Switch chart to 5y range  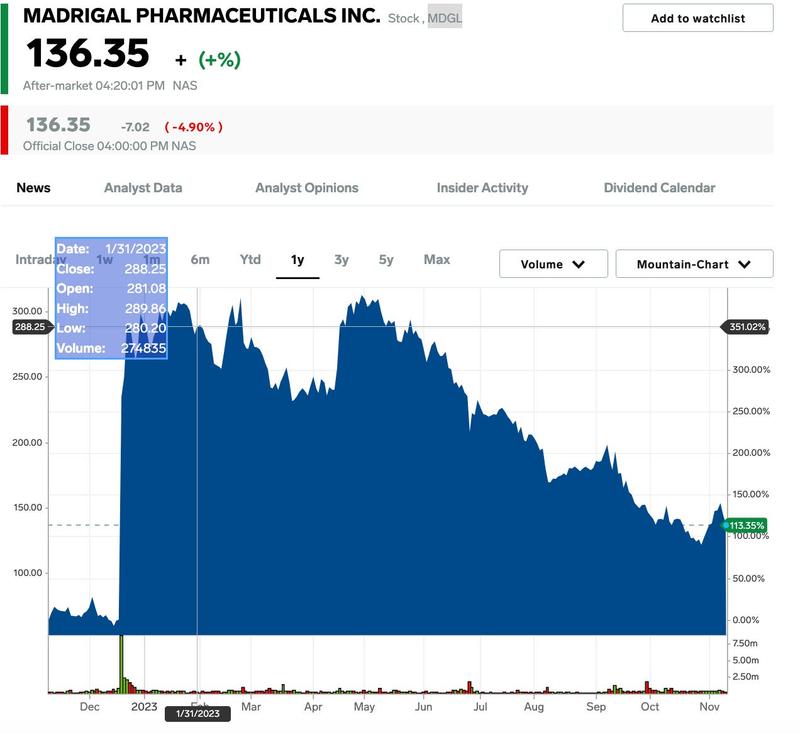tap(386, 260)
